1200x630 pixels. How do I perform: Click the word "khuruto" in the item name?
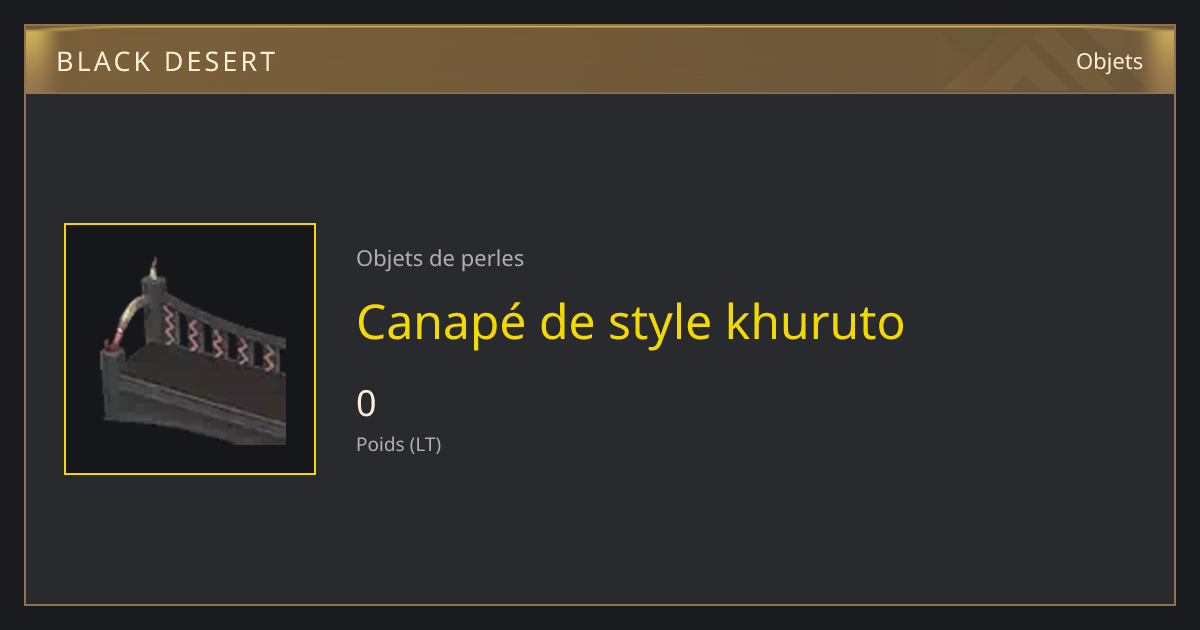pyautogui.click(x=815, y=322)
